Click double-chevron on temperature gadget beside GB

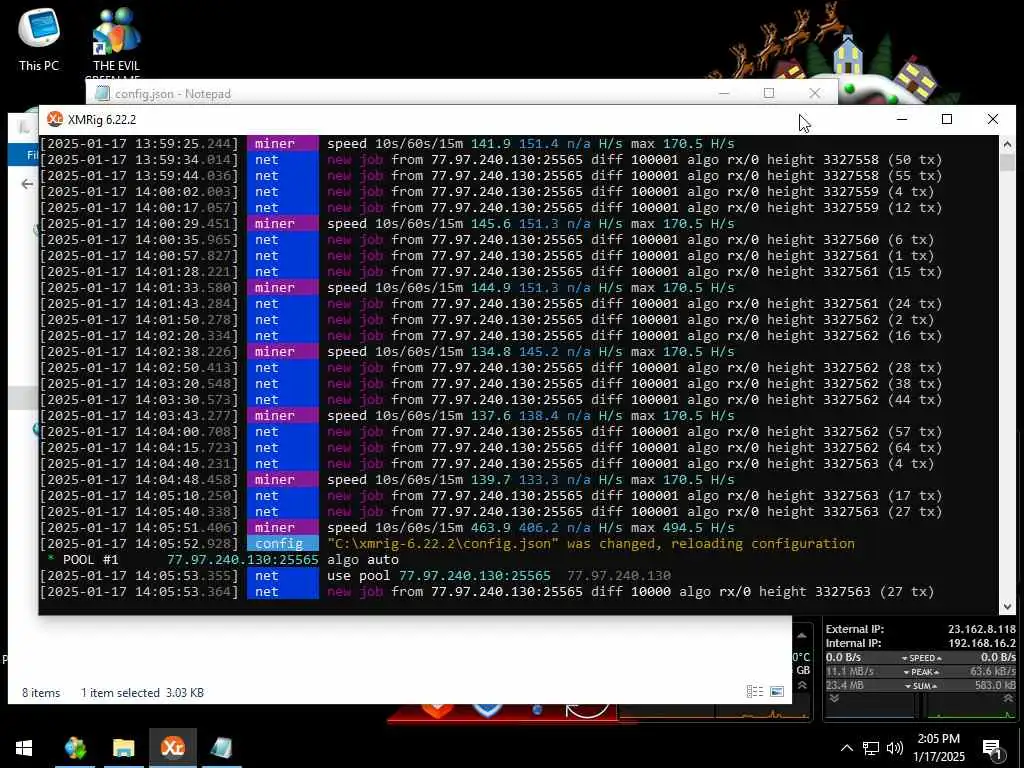pyautogui.click(x=802, y=685)
